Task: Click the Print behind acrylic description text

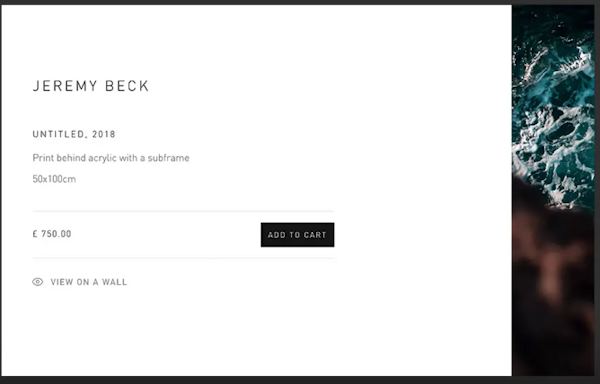Action: 111,158
